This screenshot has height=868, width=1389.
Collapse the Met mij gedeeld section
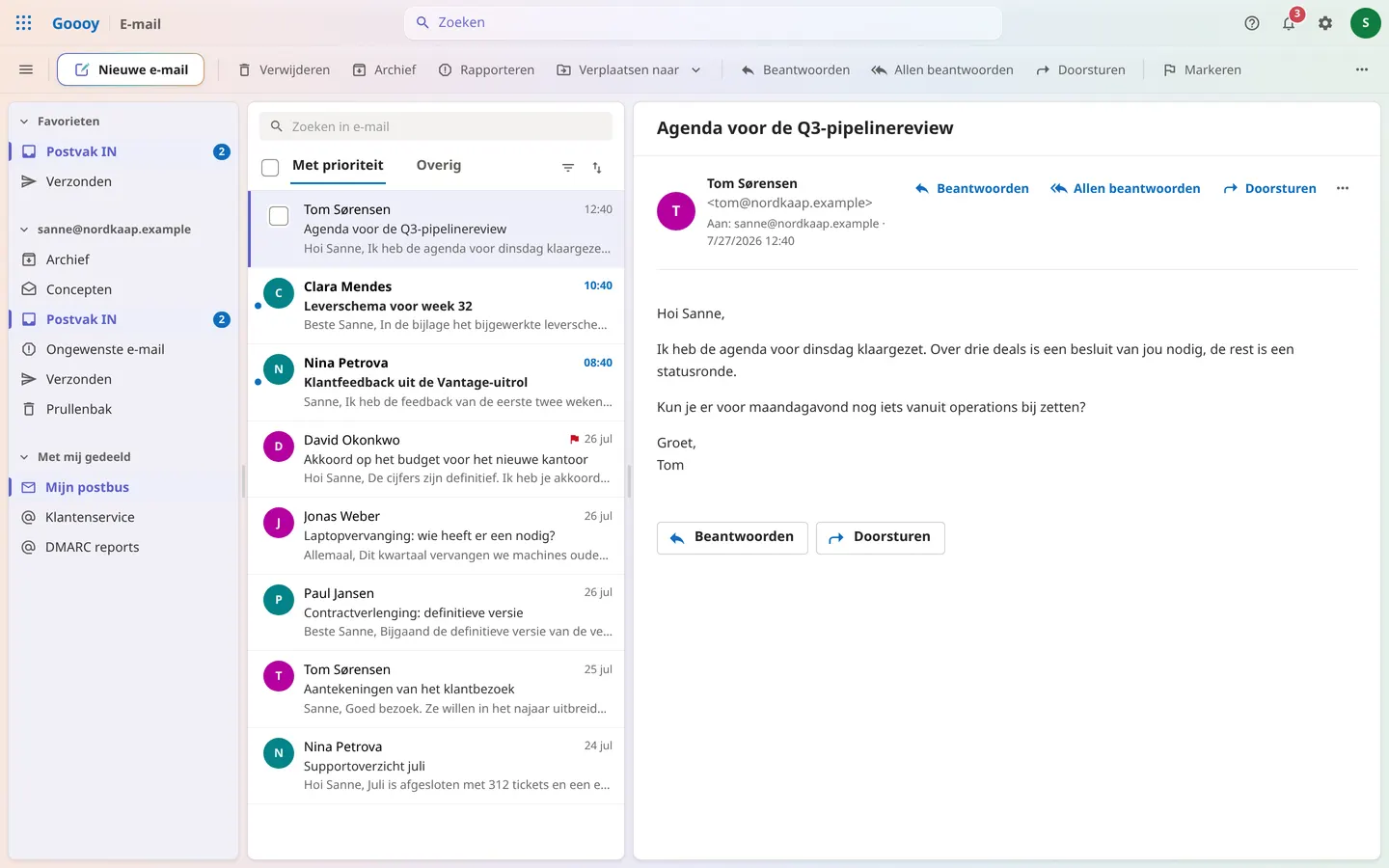(x=24, y=457)
